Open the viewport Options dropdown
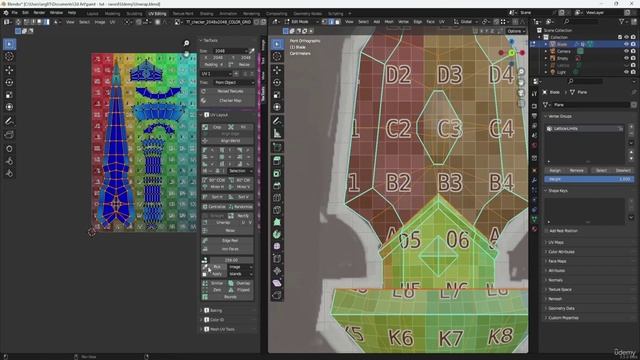This screenshot has width=640, height=360. (516, 31)
